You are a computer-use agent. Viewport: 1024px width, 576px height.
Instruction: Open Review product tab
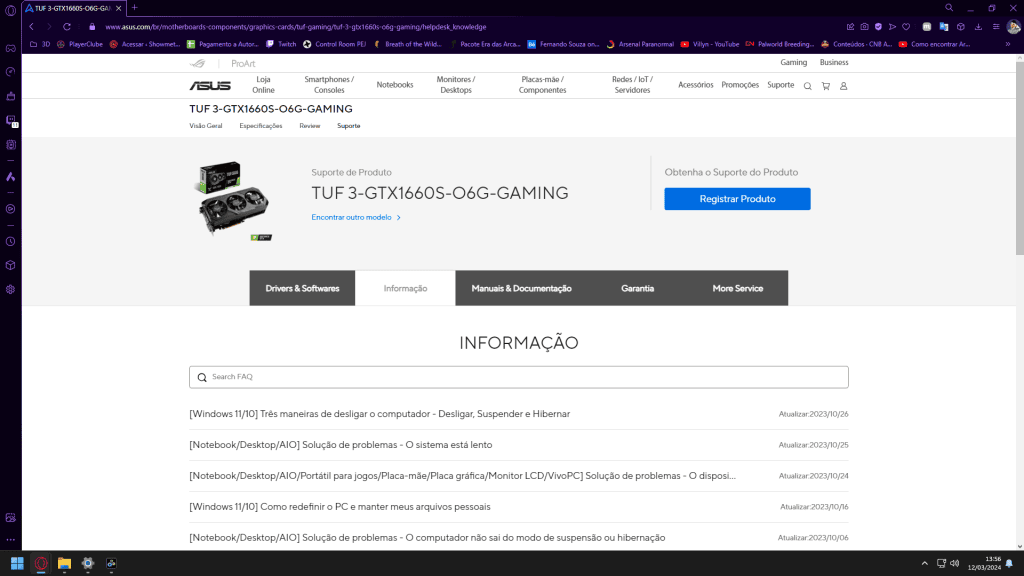(x=310, y=126)
